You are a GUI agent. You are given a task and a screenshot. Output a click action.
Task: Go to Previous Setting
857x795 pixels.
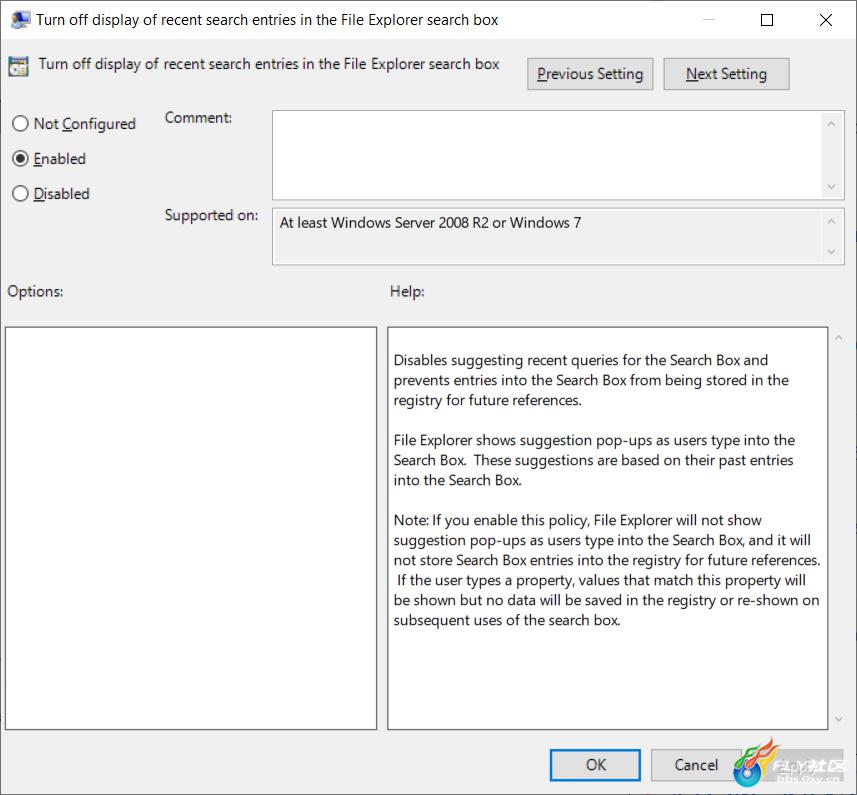click(x=590, y=74)
